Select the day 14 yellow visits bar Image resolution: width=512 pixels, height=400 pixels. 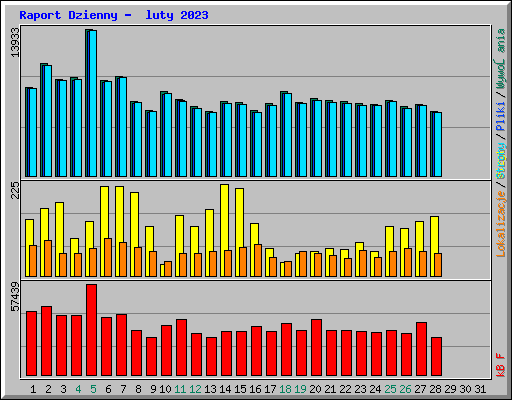pyautogui.click(x=224, y=230)
